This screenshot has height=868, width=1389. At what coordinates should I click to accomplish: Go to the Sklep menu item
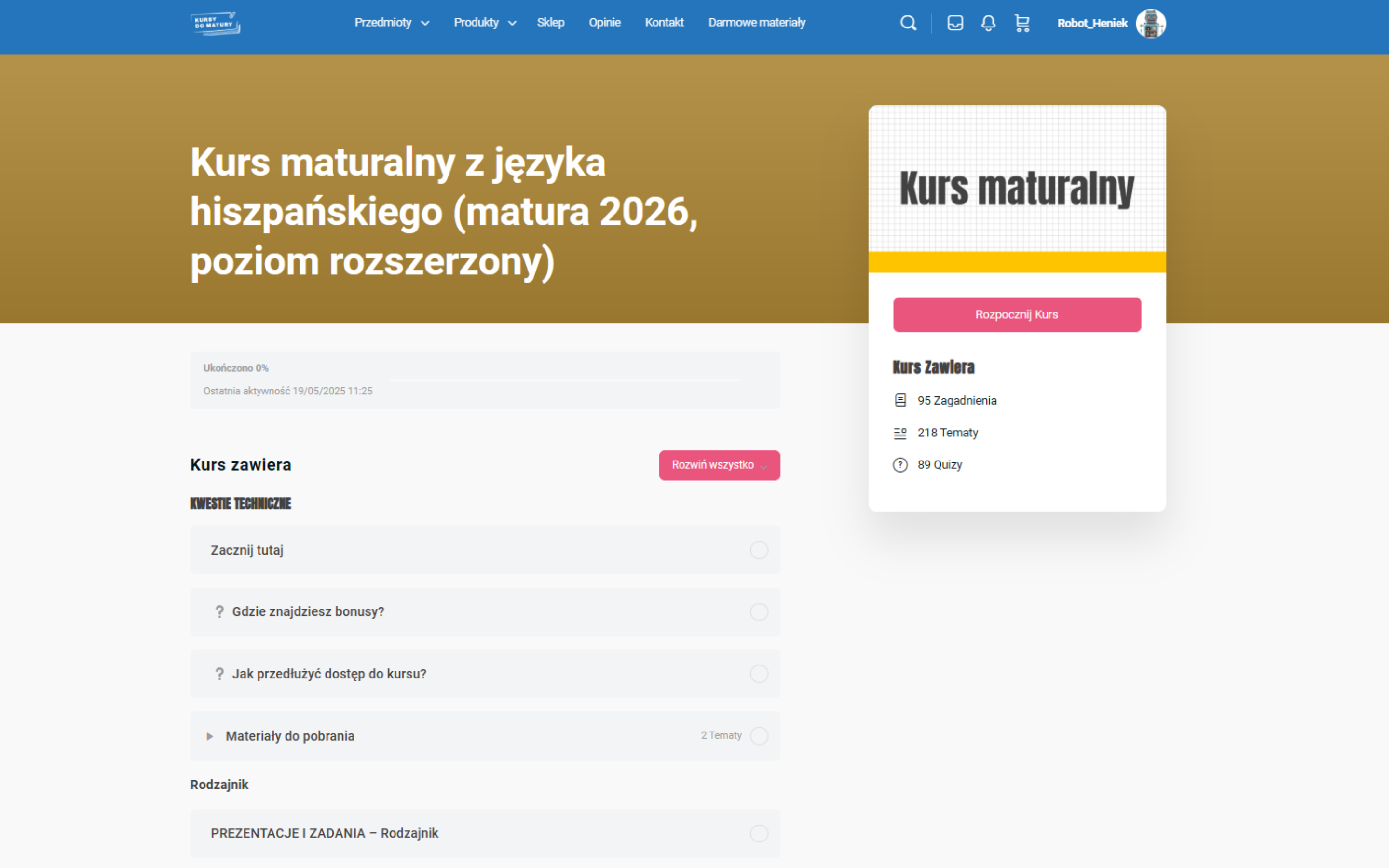point(550,22)
